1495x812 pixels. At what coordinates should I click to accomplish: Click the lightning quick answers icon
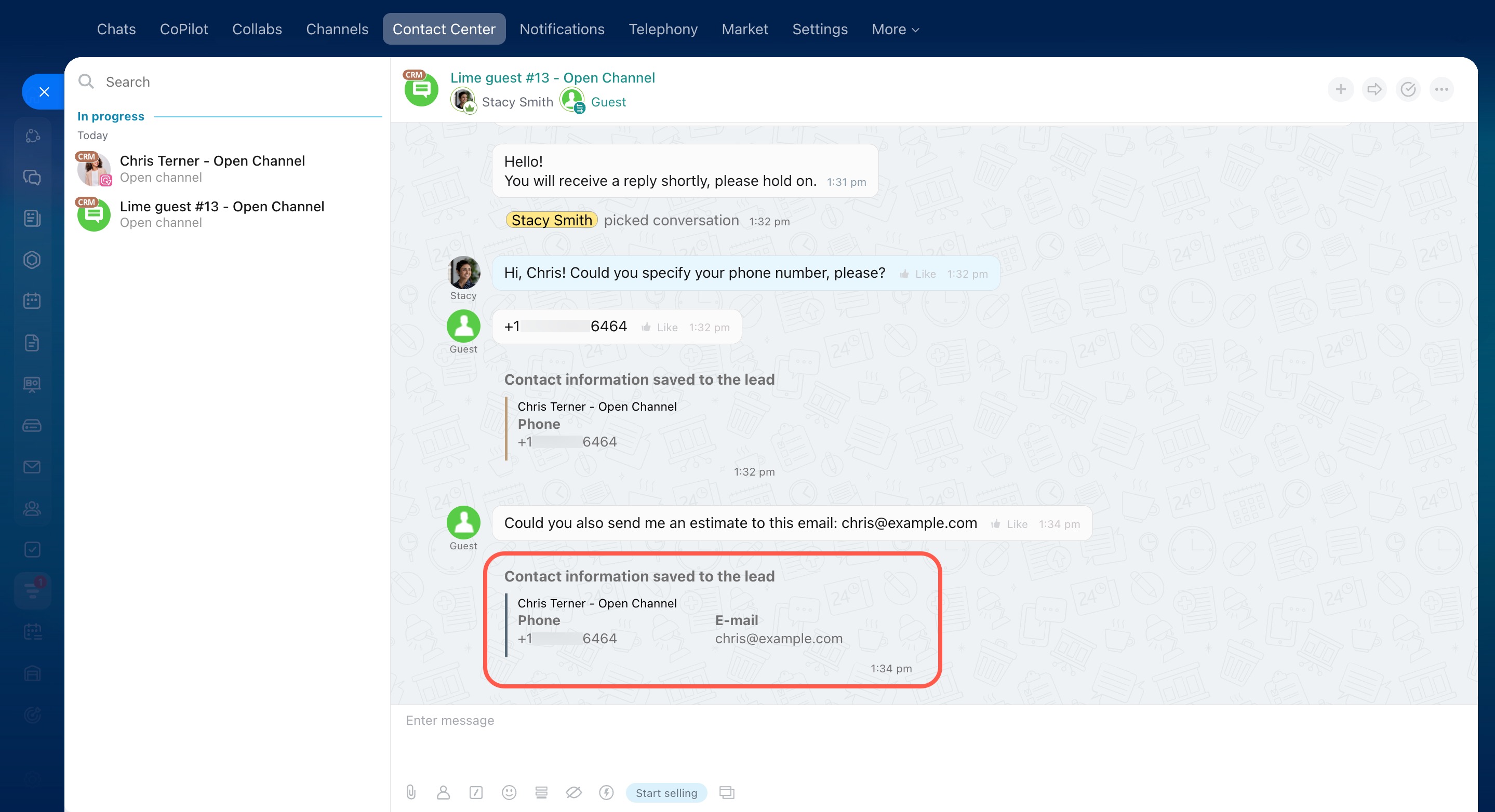coord(606,792)
